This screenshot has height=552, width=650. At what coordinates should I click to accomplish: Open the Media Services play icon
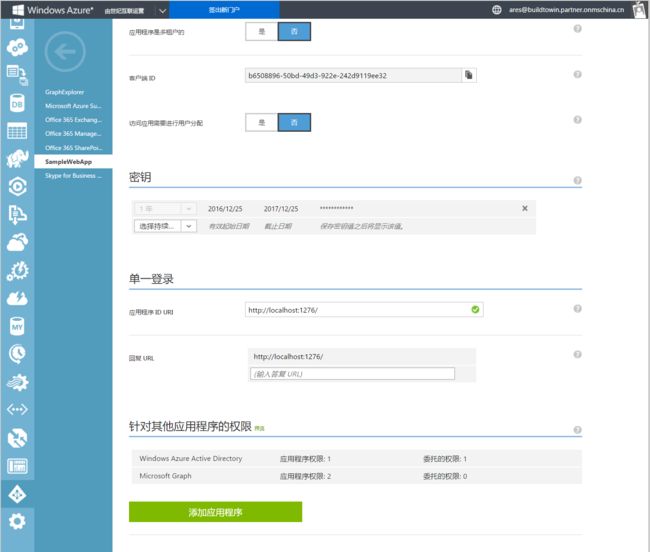[x=17, y=186]
